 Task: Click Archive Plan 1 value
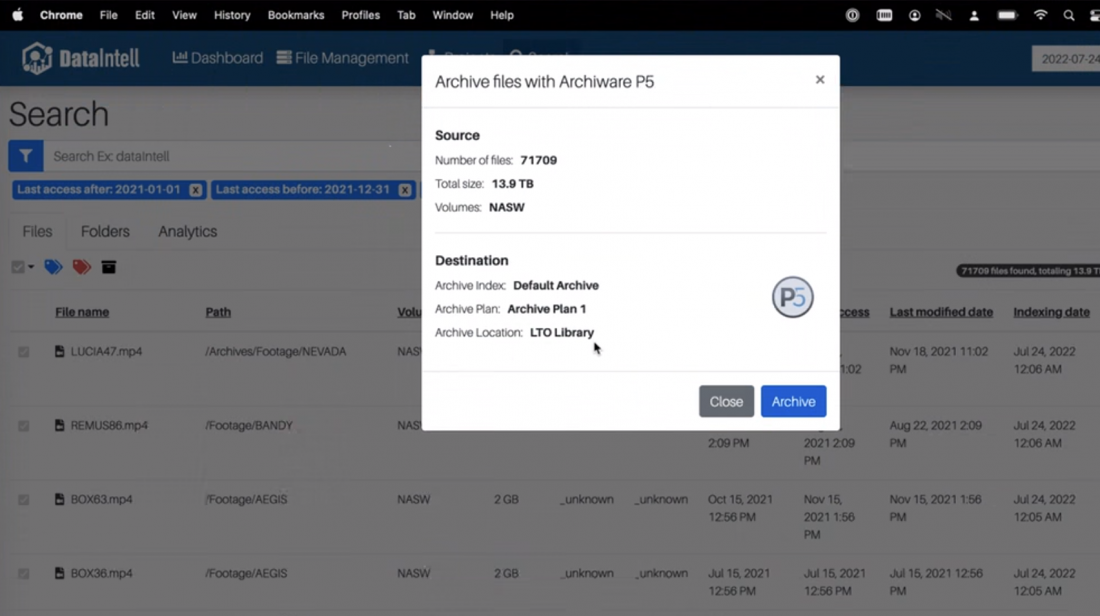pyautogui.click(x=546, y=309)
